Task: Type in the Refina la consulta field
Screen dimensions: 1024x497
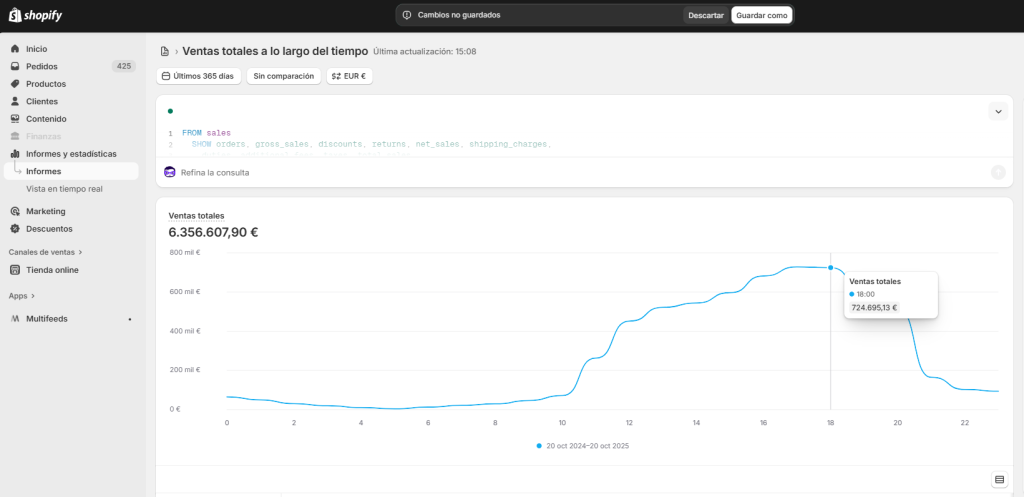Action: tap(500, 172)
